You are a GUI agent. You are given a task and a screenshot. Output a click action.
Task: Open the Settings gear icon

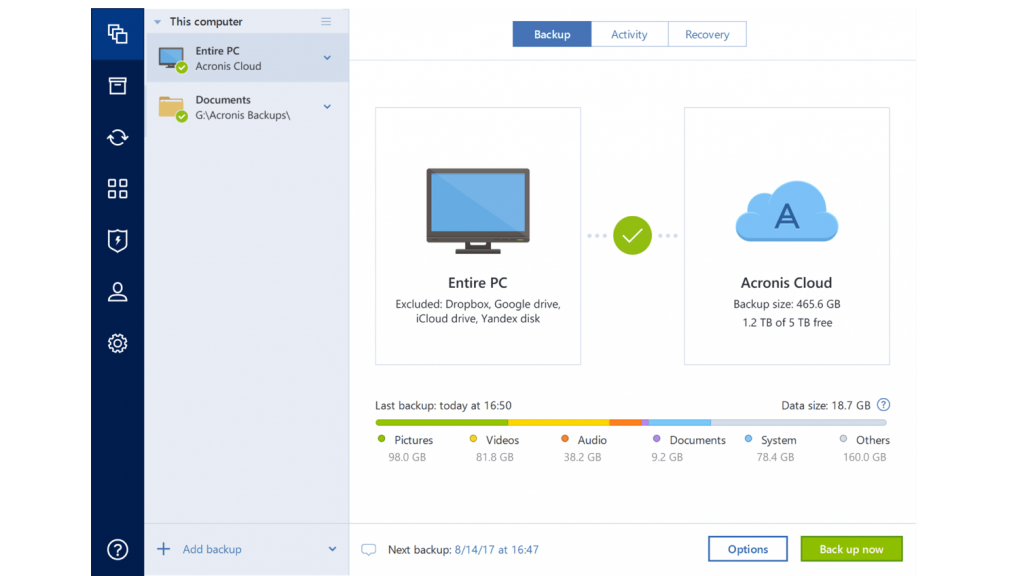118,344
